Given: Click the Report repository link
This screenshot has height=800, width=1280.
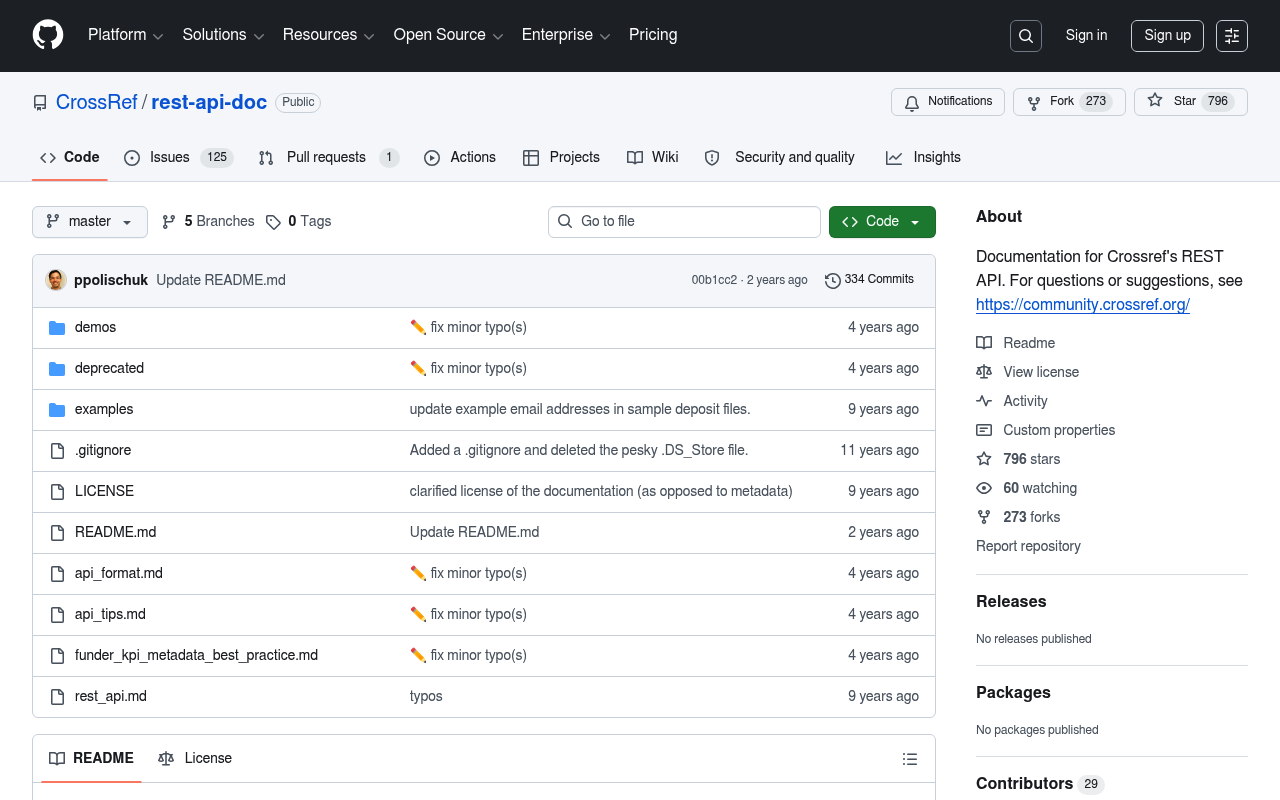Looking at the screenshot, I should click(1028, 546).
